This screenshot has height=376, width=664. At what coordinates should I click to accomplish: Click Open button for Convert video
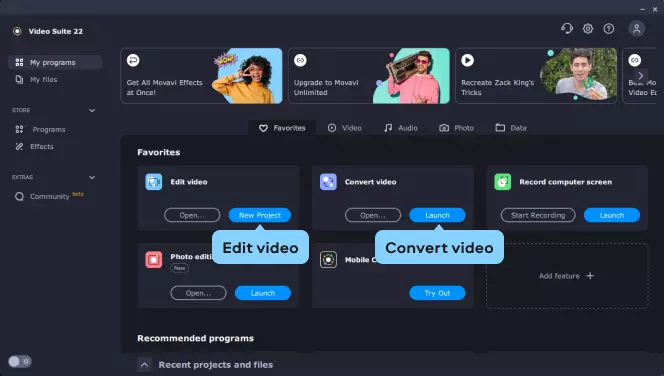tap(373, 215)
